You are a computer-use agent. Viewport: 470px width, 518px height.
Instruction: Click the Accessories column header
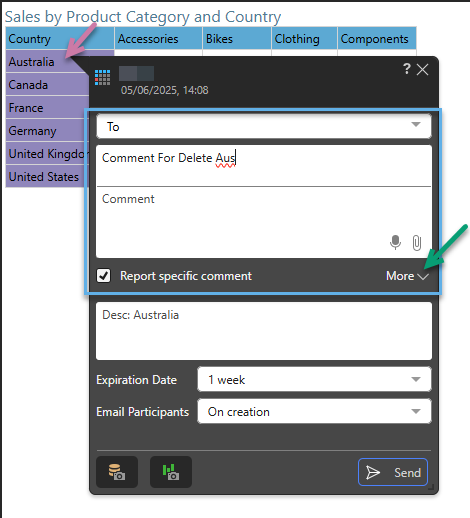158,39
